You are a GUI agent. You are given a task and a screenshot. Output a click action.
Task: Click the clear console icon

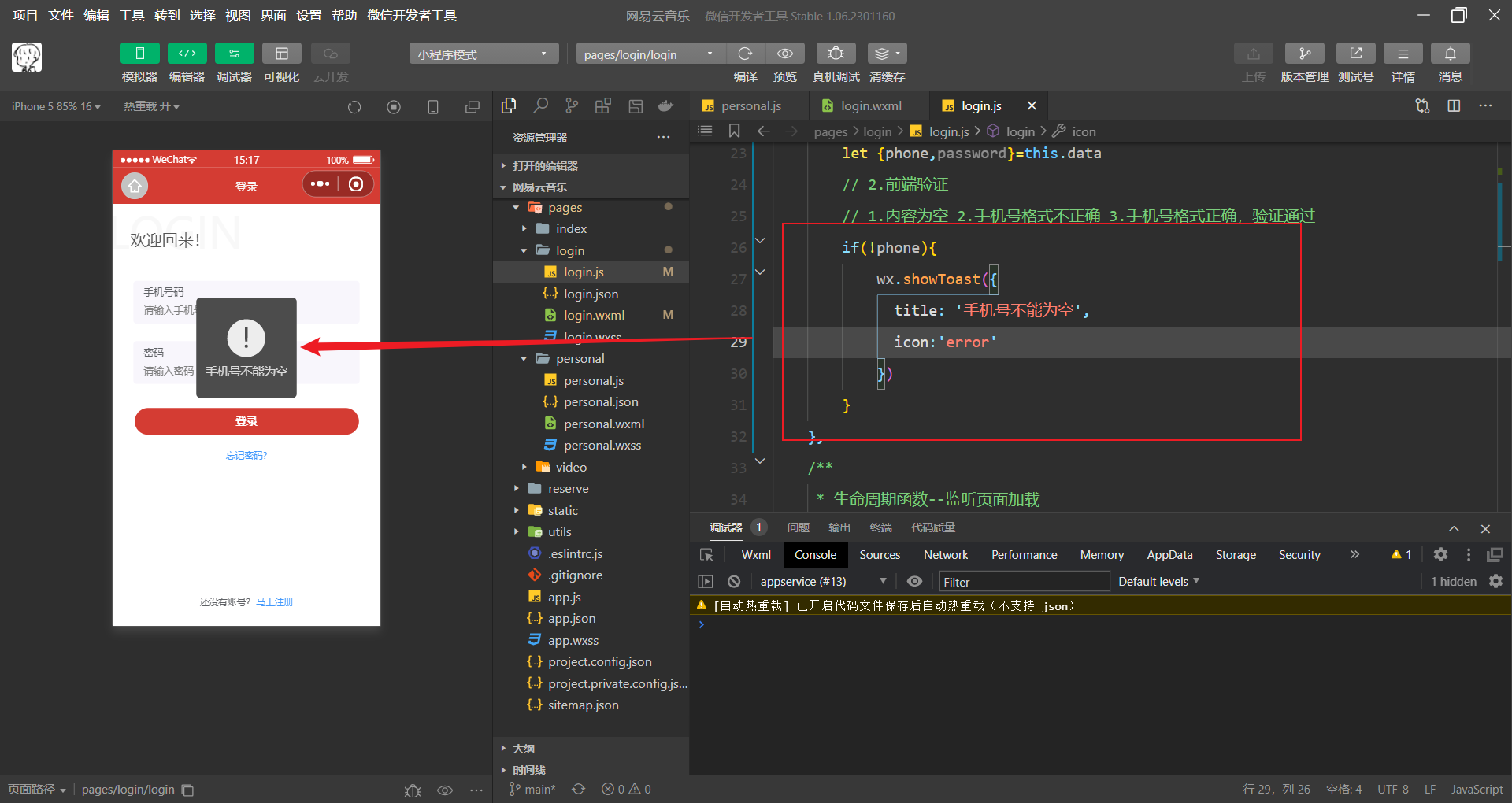pos(734,581)
